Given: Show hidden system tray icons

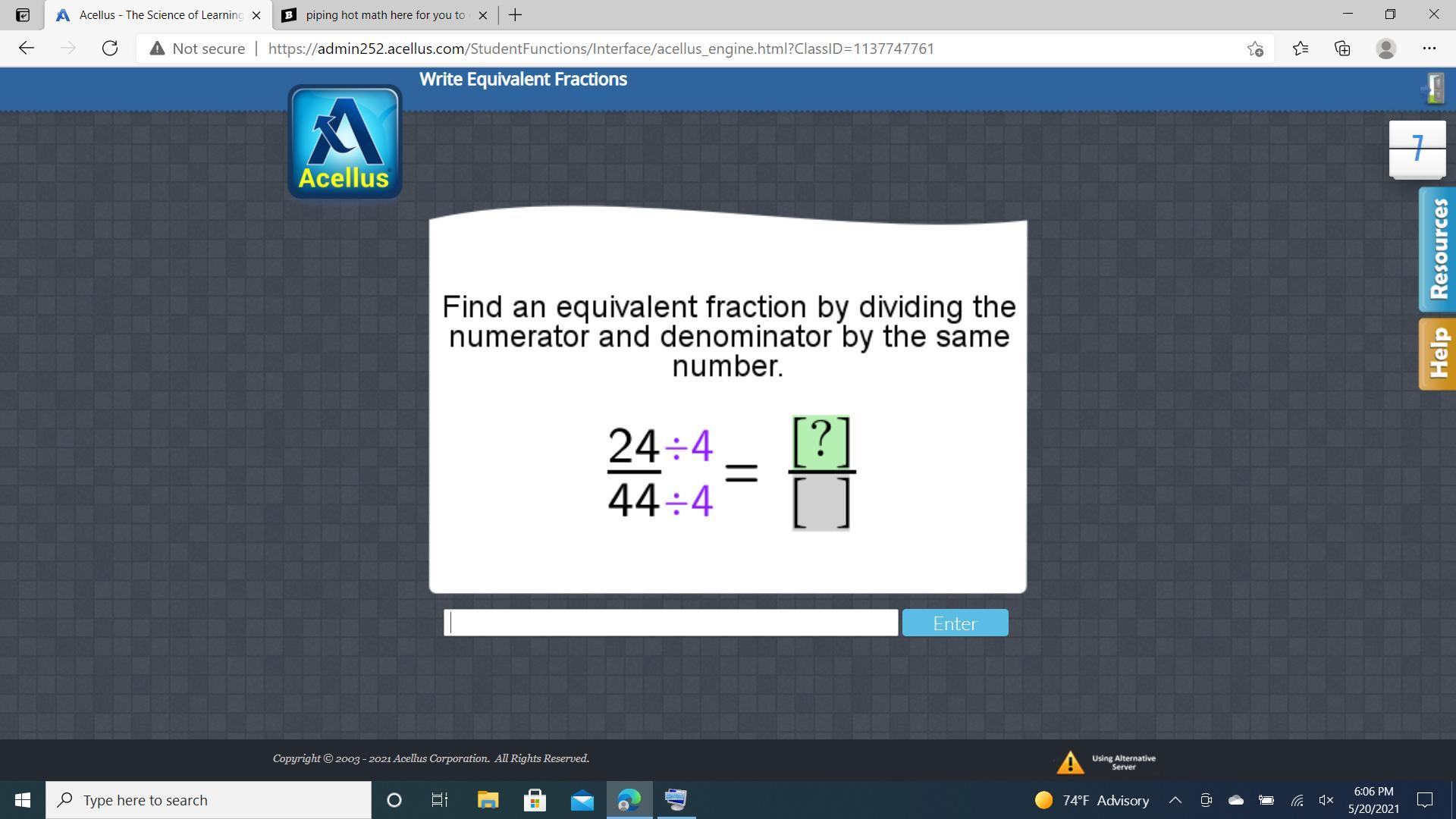Looking at the screenshot, I should [1175, 800].
